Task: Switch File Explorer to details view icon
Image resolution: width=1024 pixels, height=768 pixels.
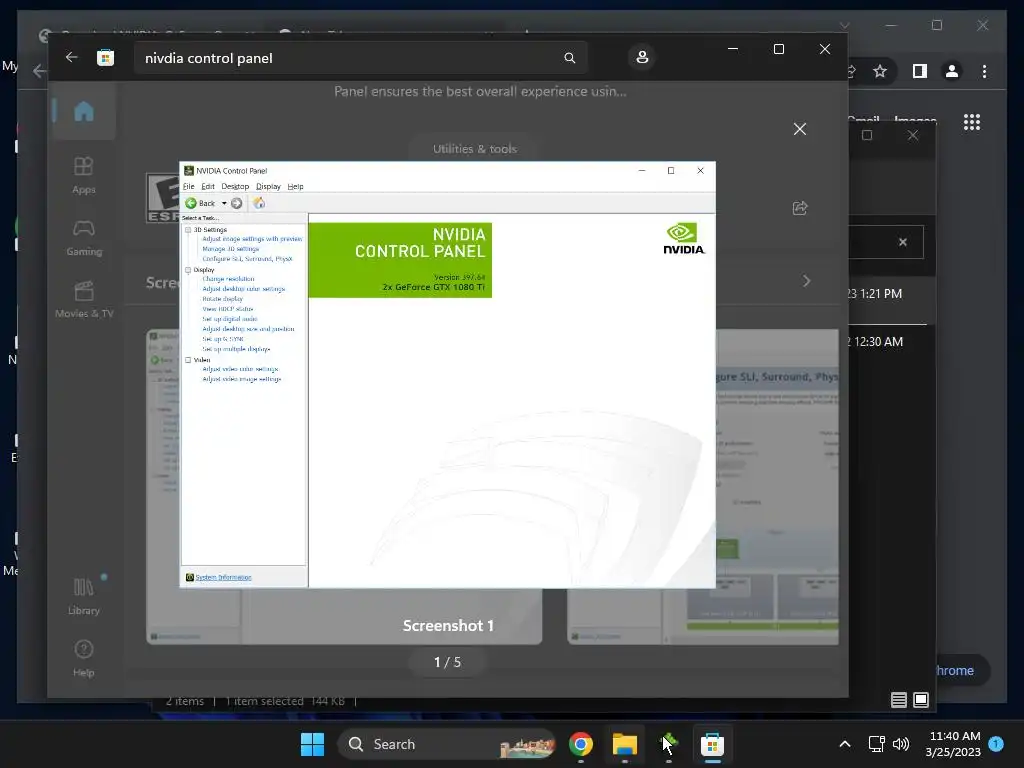Action: coord(899,700)
